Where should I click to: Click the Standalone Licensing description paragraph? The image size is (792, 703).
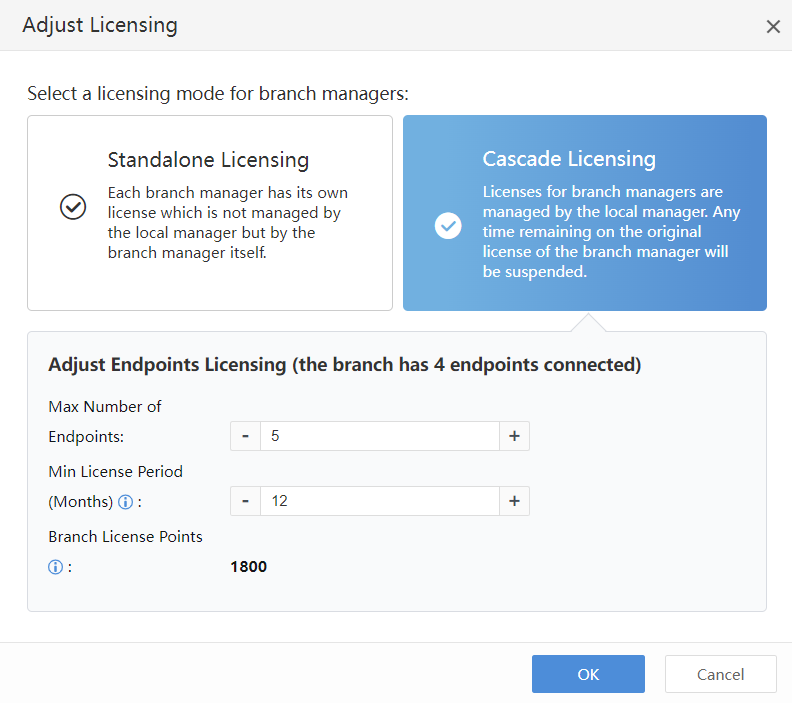[x=228, y=222]
